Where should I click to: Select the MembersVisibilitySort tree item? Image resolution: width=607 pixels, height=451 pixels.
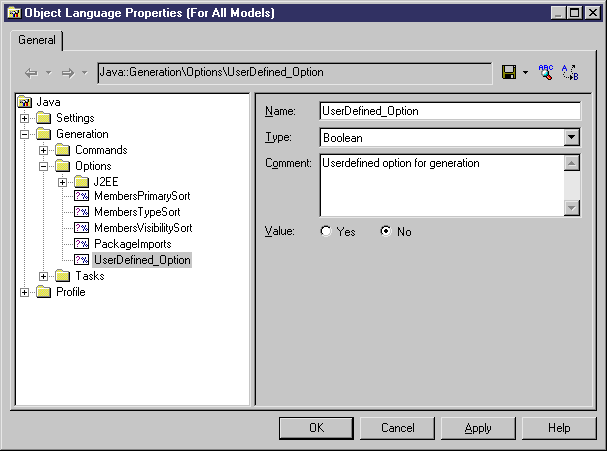(143, 228)
